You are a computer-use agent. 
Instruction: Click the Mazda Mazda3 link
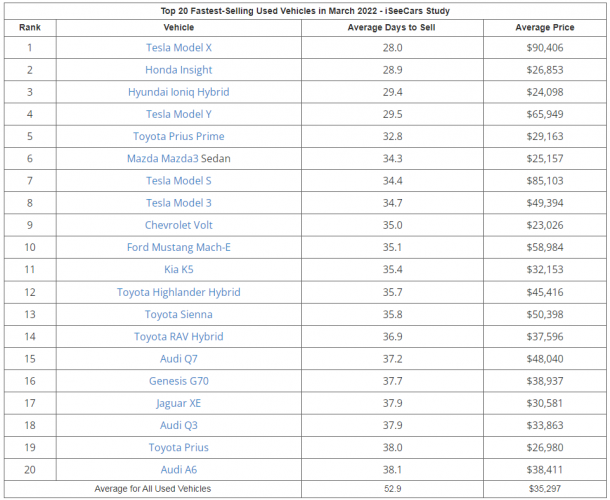click(x=161, y=159)
